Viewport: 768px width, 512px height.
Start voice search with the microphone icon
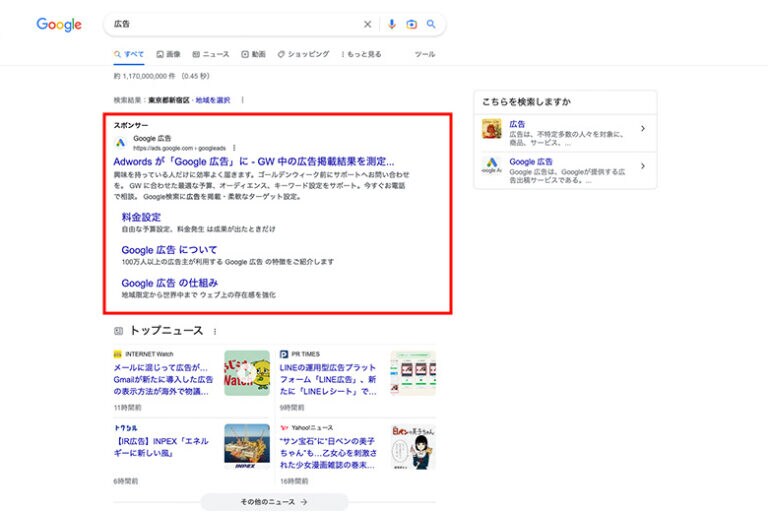(x=391, y=24)
